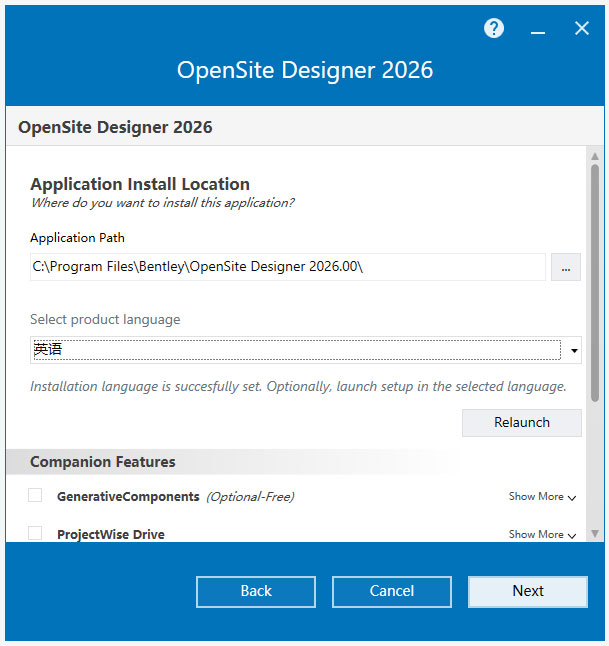Browse for application path with ellipsis button
This screenshot has height=646, width=609.
[x=566, y=267]
